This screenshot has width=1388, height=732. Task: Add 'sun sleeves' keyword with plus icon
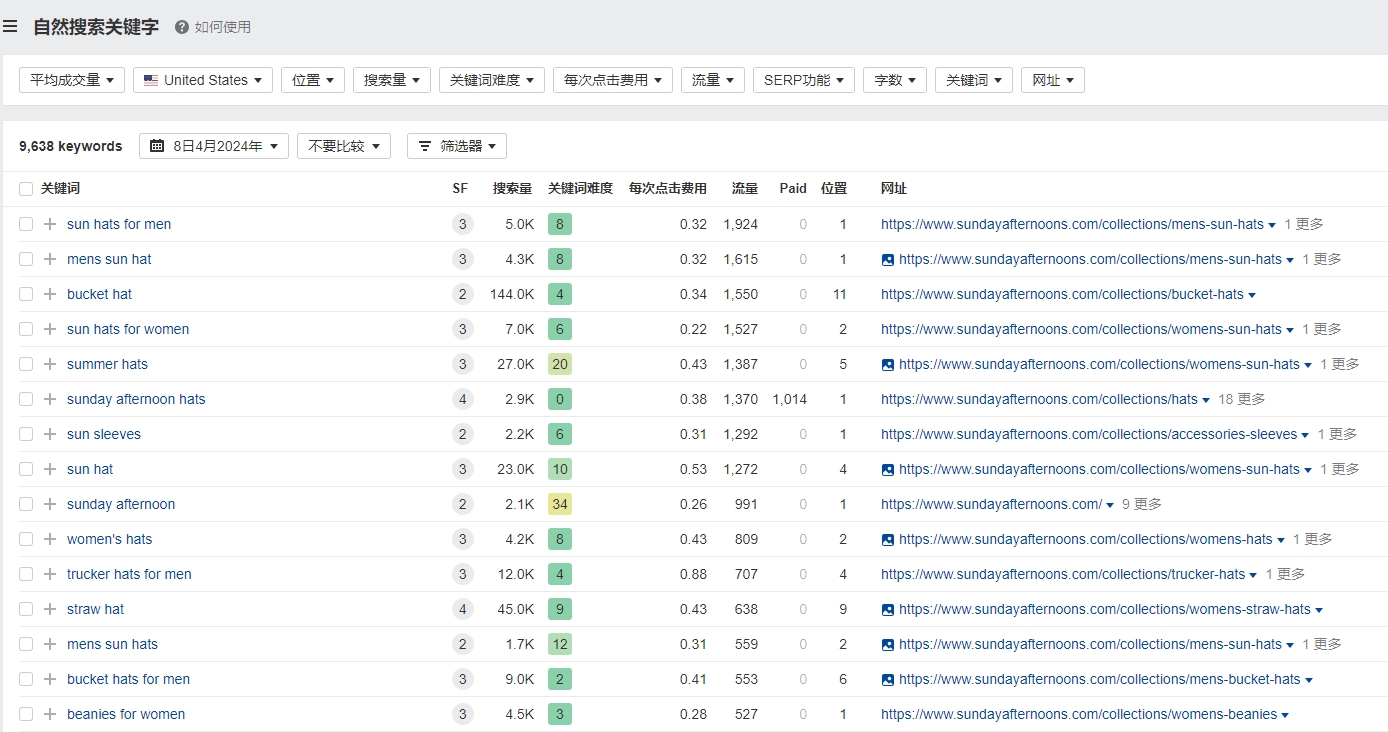(x=50, y=434)
